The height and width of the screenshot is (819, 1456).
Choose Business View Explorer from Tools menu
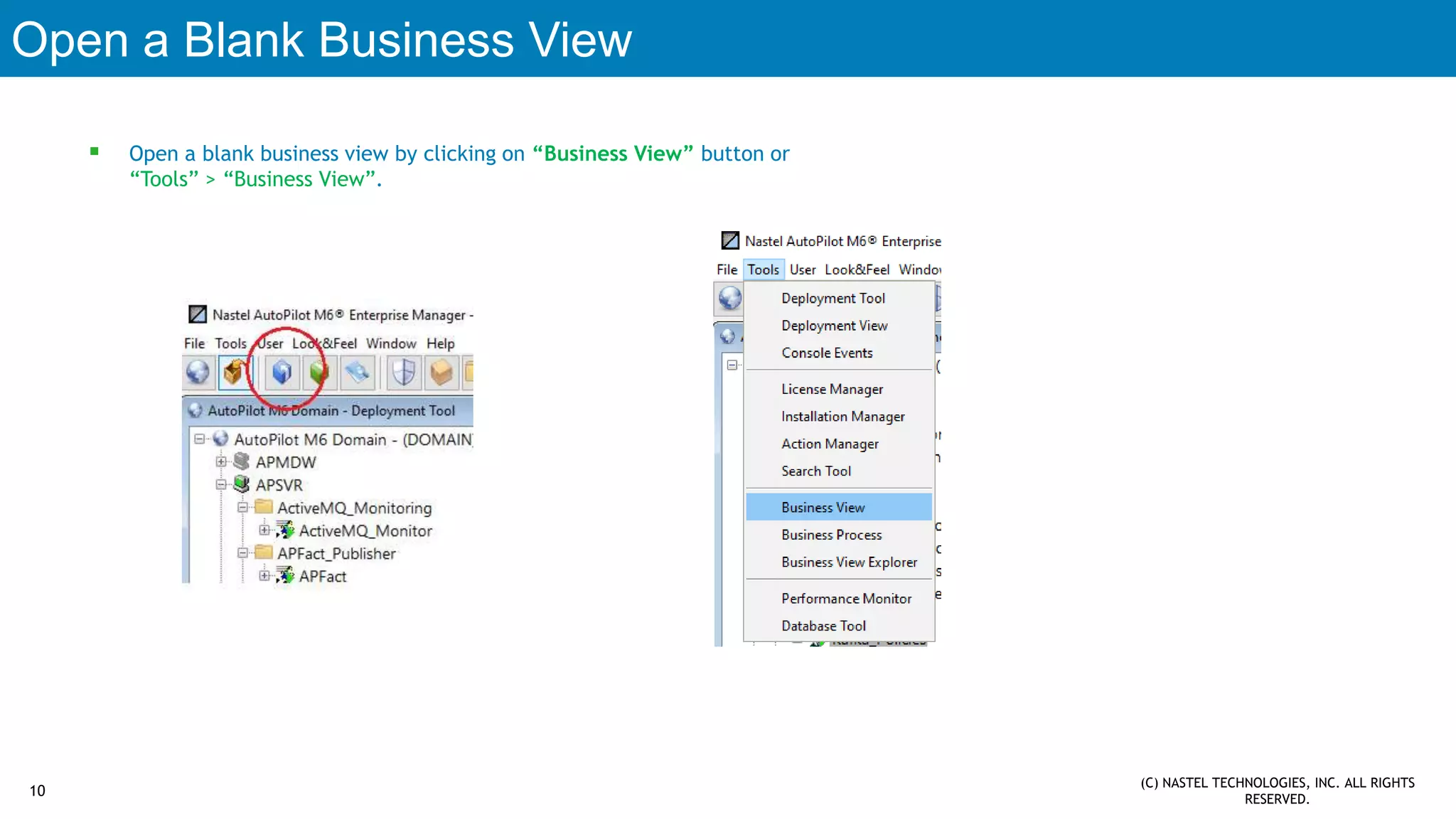(x=839, y=562)
